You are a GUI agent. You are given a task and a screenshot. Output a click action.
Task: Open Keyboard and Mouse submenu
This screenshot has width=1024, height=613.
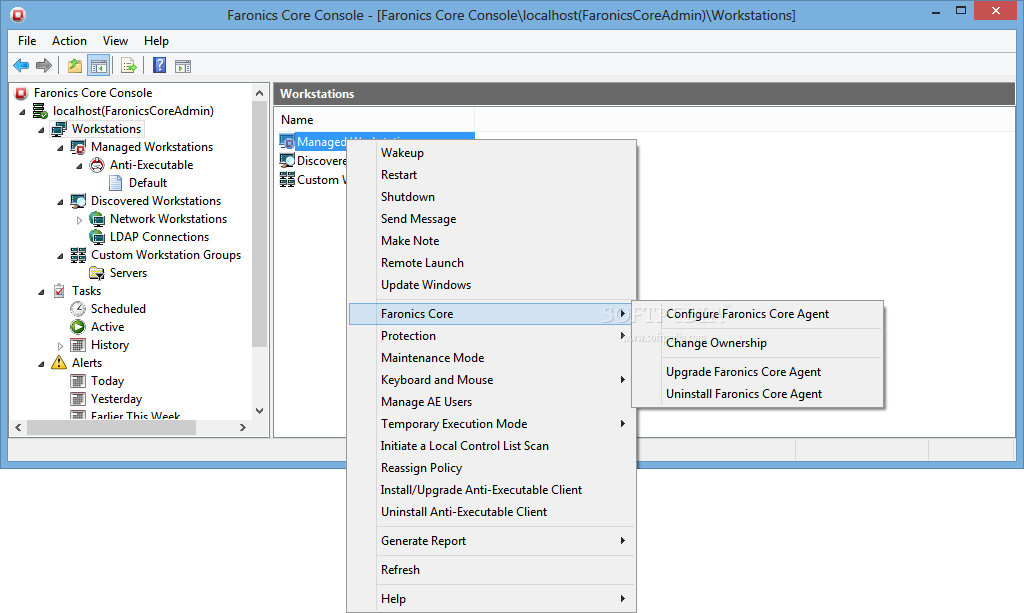tap(491, 380)
